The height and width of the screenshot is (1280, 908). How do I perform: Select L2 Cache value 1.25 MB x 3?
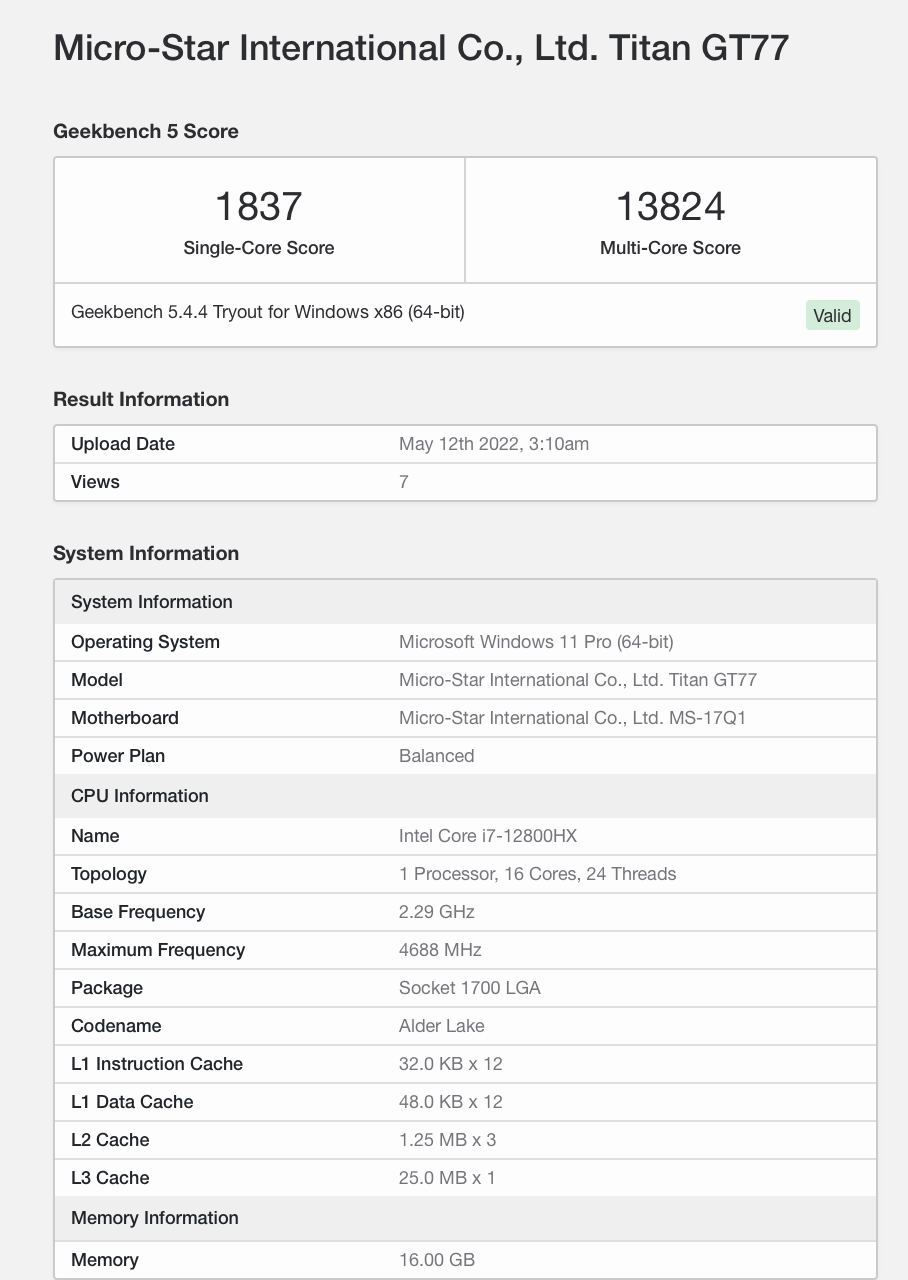tap(447, 1140)
